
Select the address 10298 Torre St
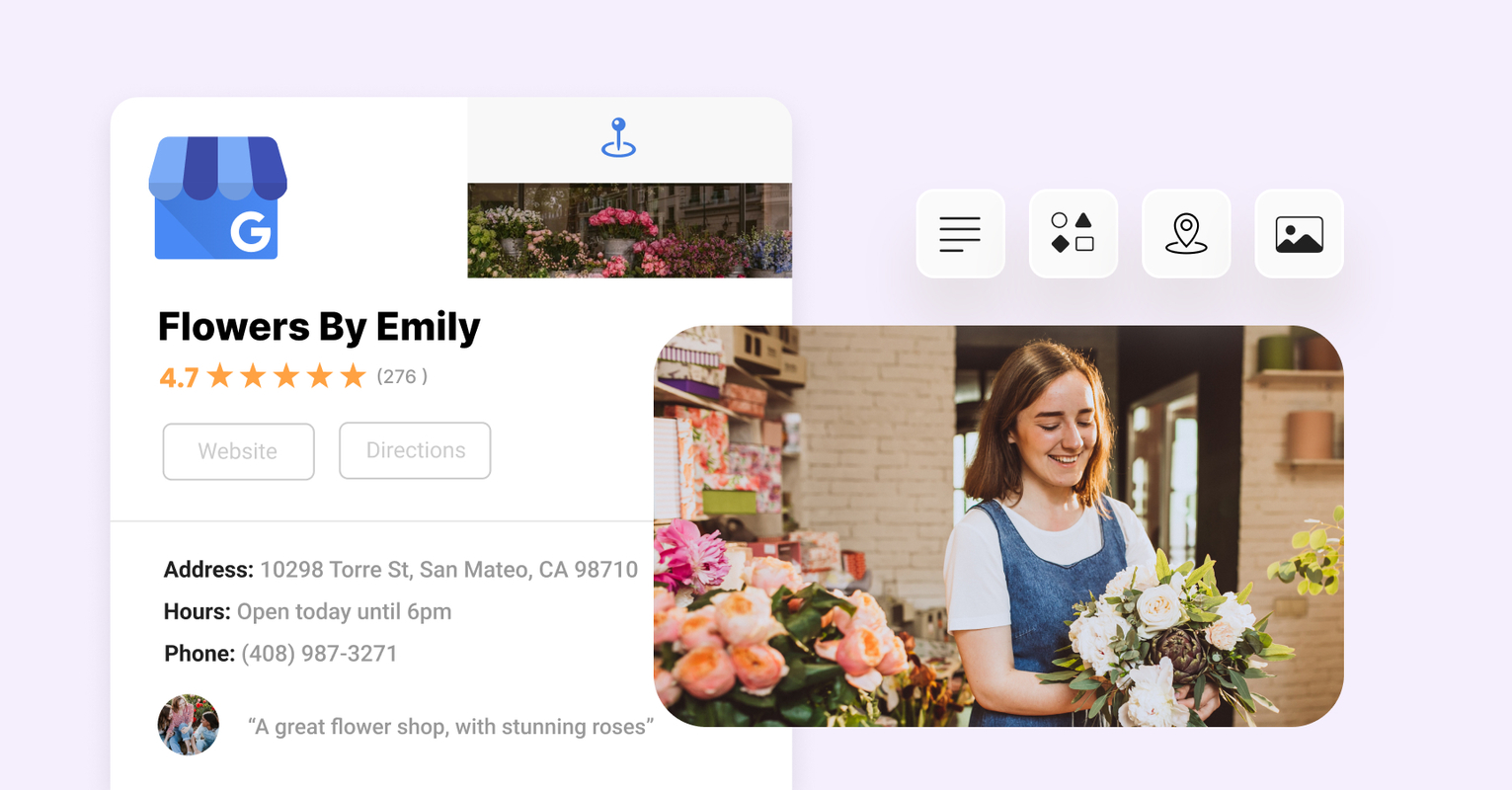(x=446, y=570)
